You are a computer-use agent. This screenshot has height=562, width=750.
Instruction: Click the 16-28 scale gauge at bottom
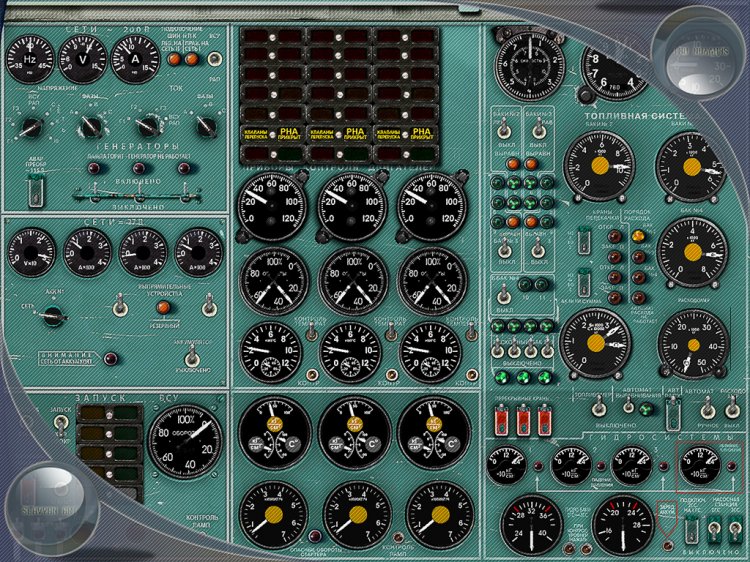pos(623,526)
